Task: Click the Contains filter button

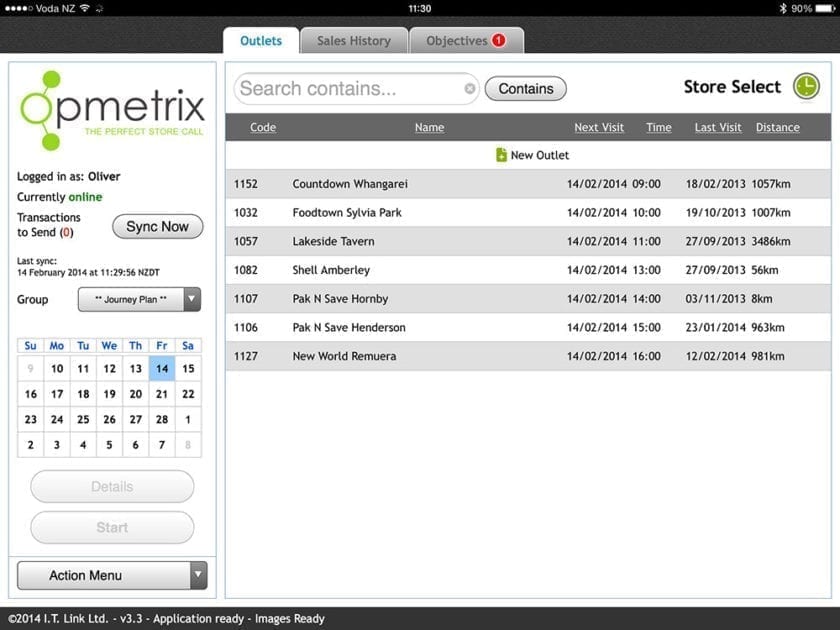Action: point(525,89)
